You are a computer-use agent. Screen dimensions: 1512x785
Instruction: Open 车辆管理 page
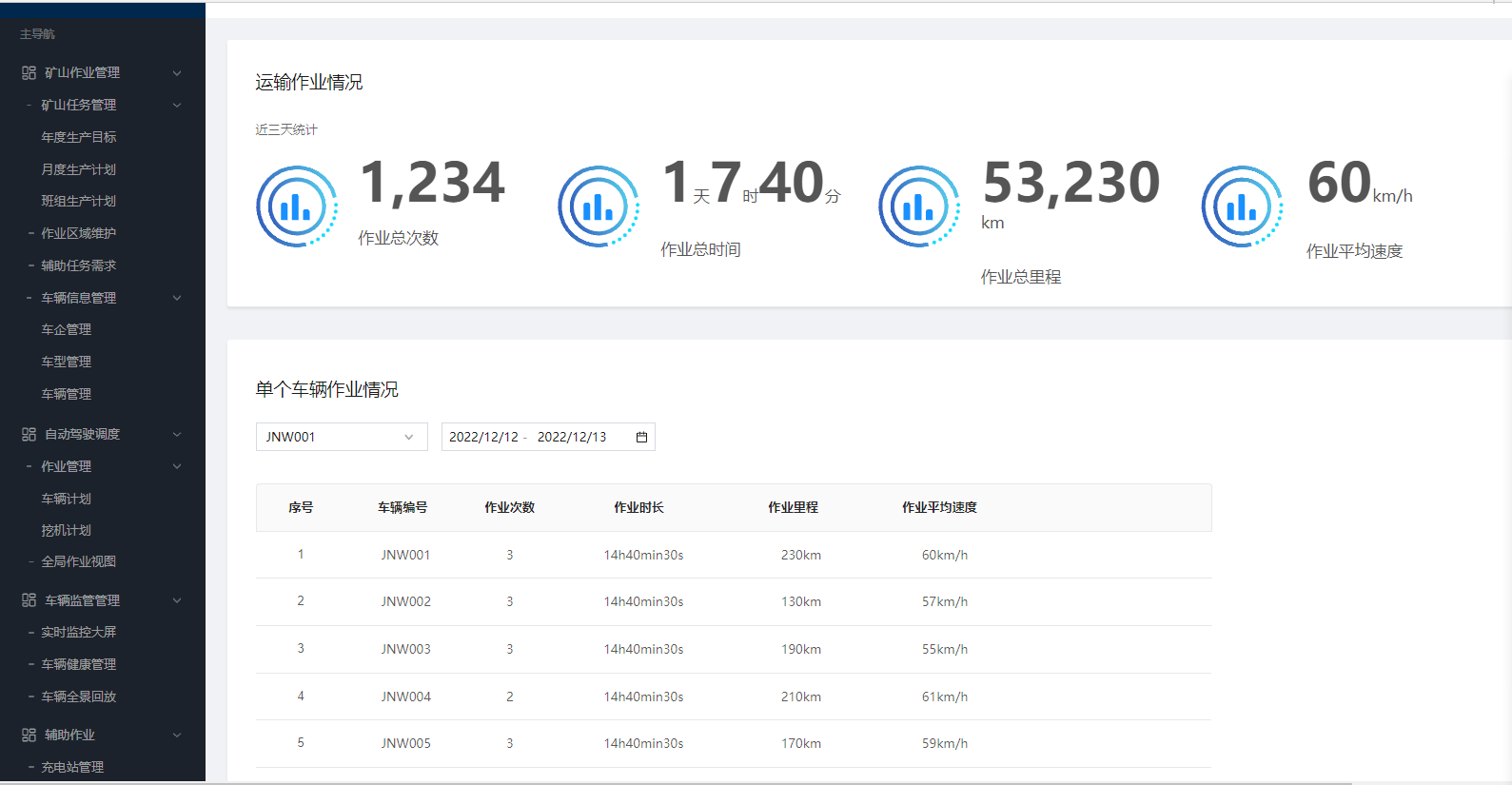point(67,394)
